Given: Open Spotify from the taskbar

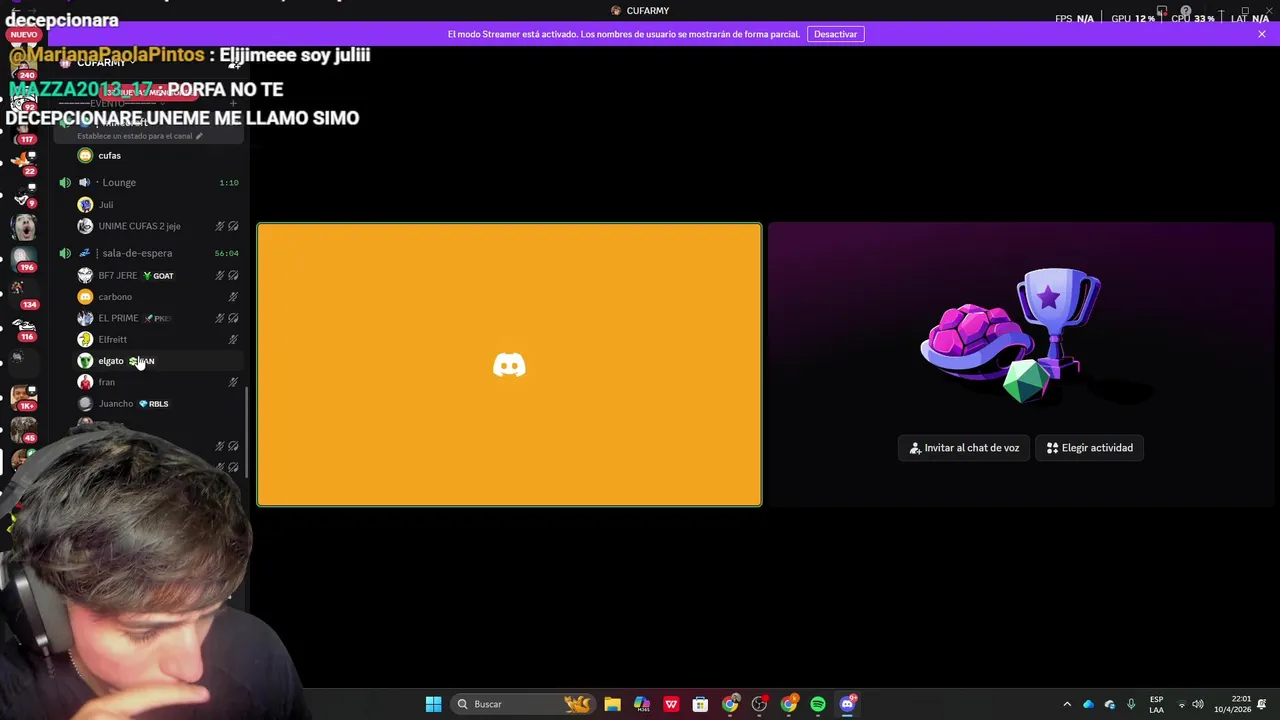Looking at the screenshot, I should (x=818, y=704).
